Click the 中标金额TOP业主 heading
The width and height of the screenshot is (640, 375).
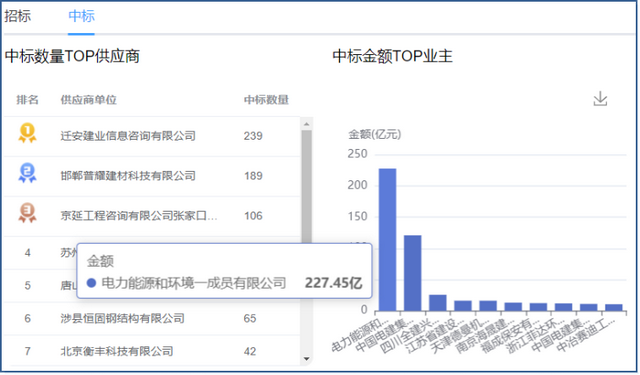coord(392,56)
